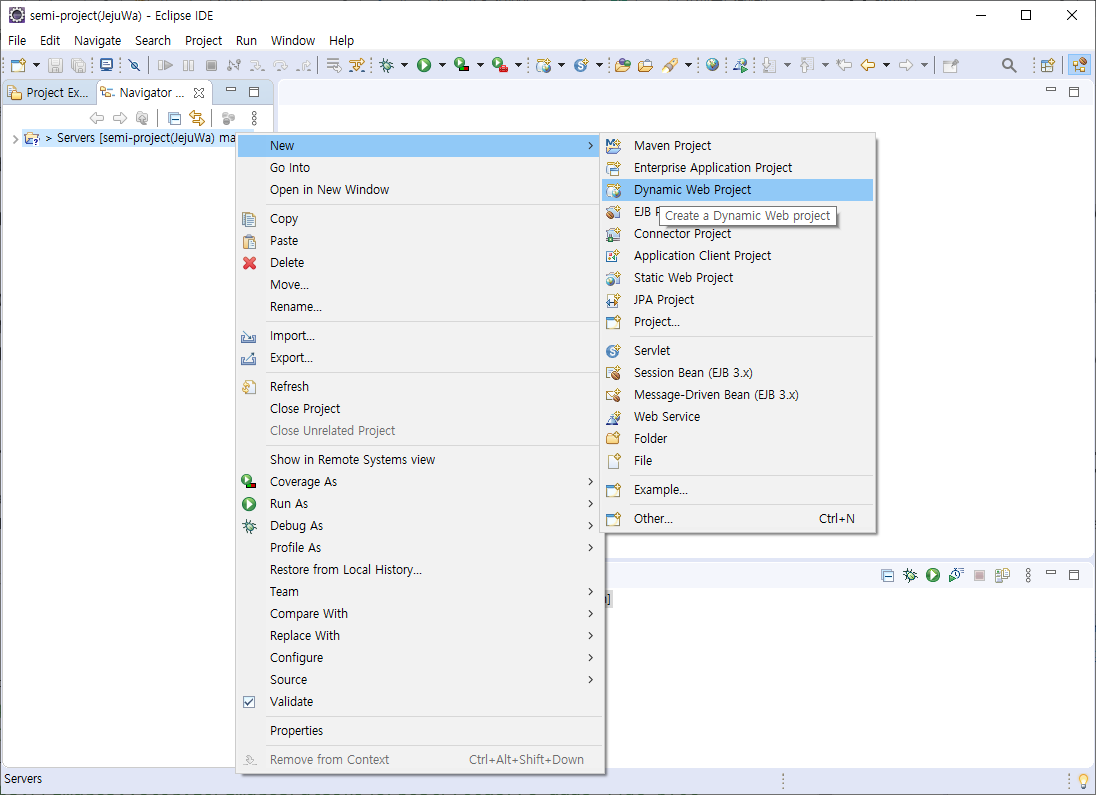
Task: Switch to the Project Explorer tab
Action: (48, 92)
